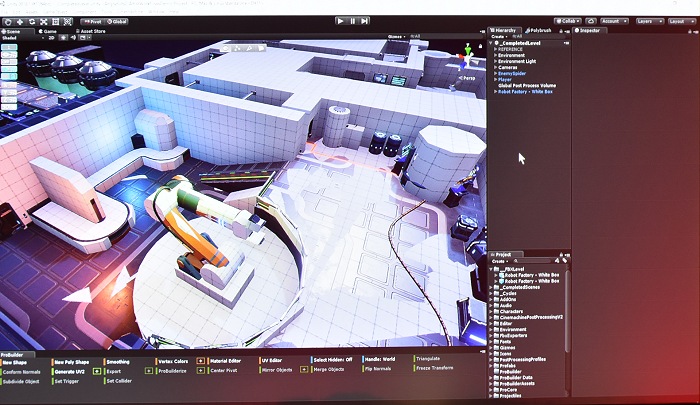Toggle Select Hidden: Off

(333, 359)
